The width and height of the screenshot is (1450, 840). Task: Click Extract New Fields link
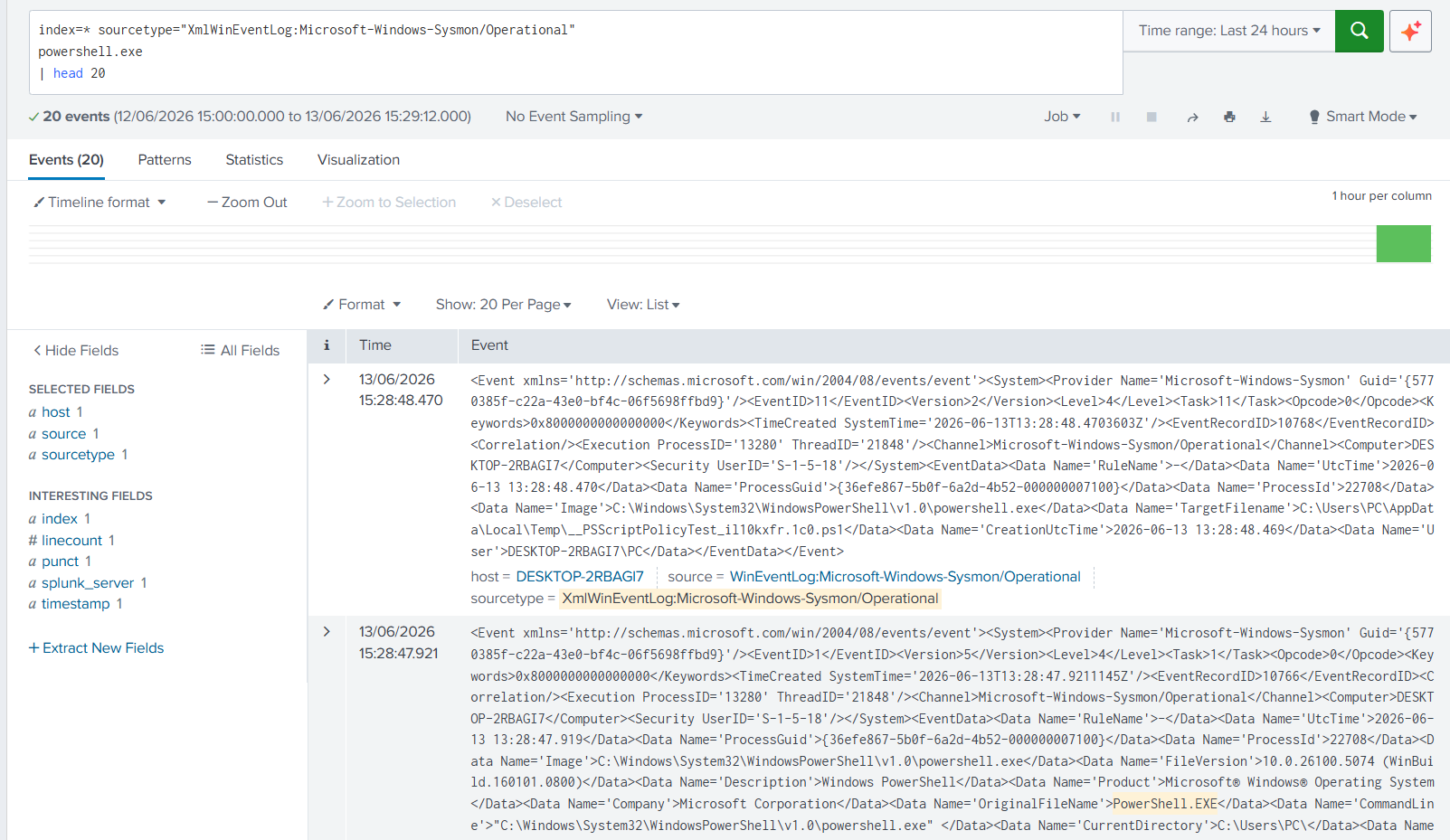pyautogui.click(x=96, y=648)
